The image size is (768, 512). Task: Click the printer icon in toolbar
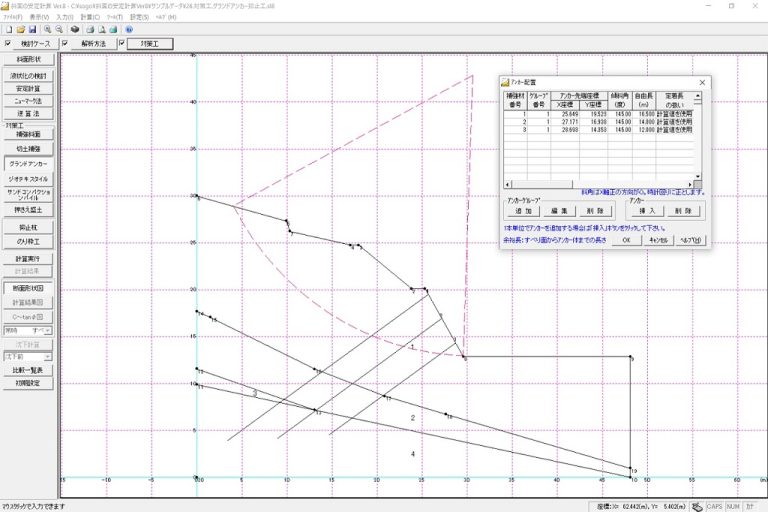pos(89,30)
